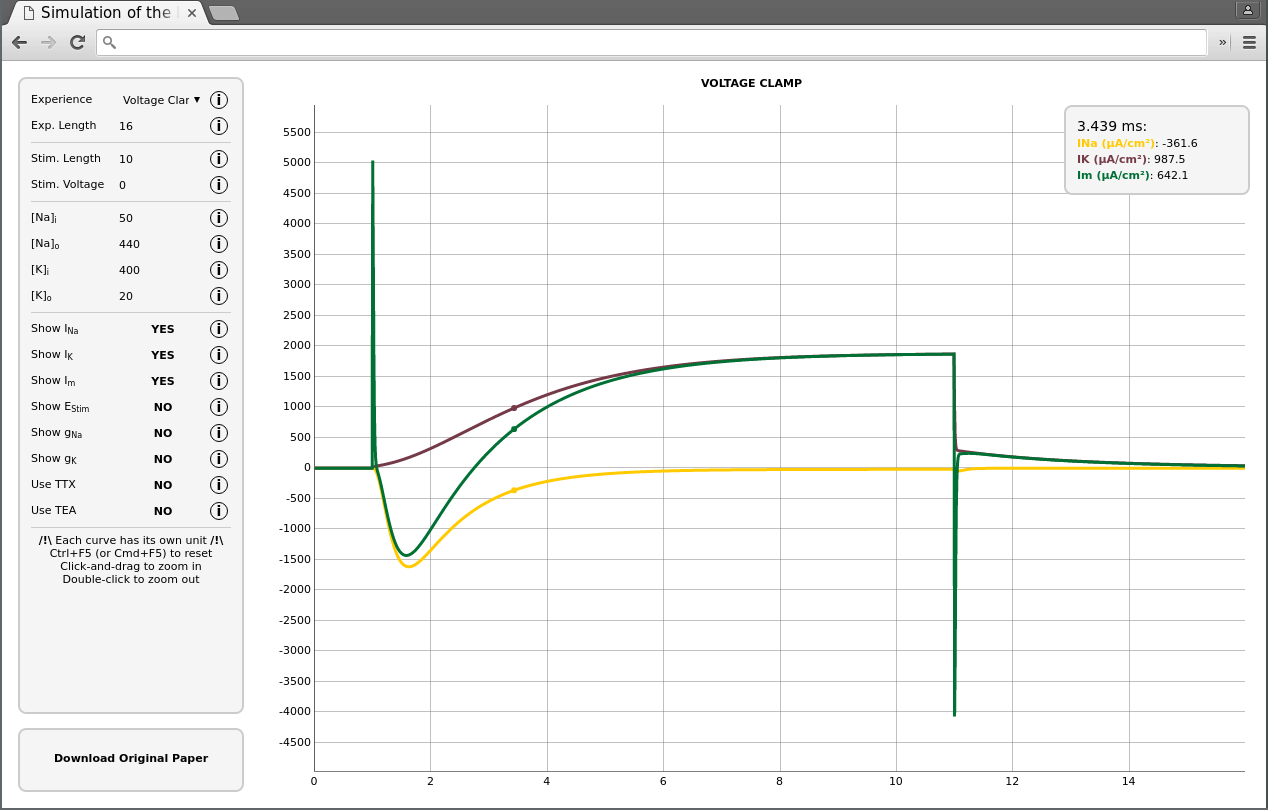1268x810 pixels.
Task: Toggle Show IK YES setting
Action: tap(163, 355)
